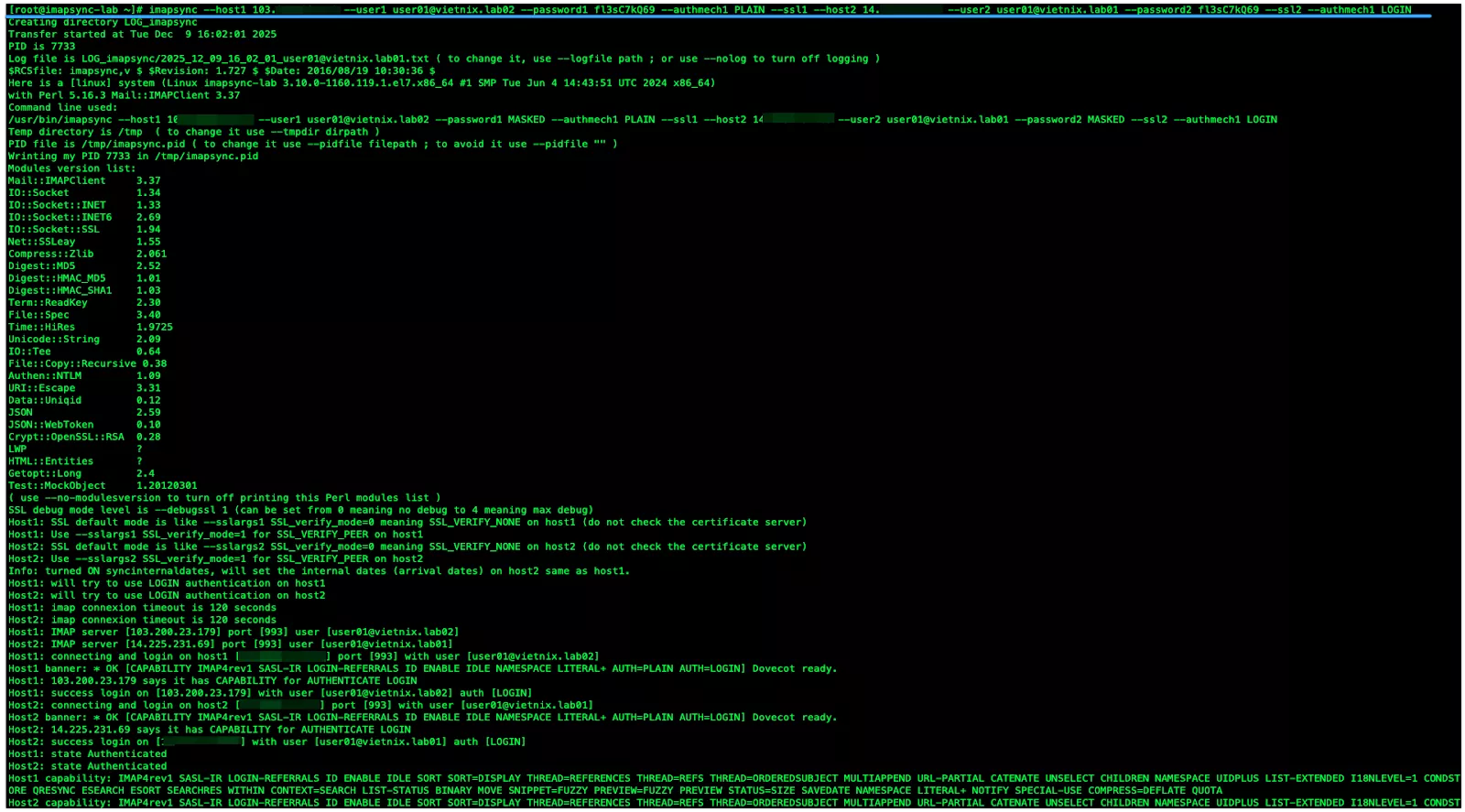This screenshot has height=812, width=1465.
Task: Click the Net::SSLeay module row
Action: tap(83, 242)
